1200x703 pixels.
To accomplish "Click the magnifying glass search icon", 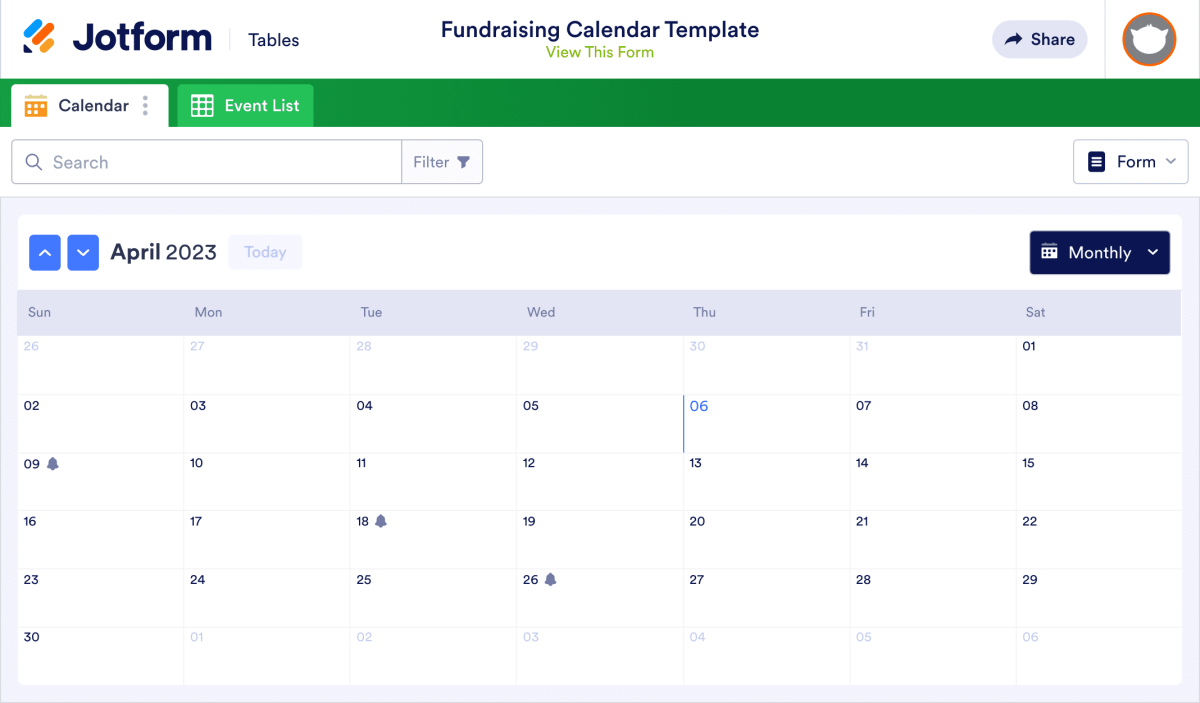I will [x=35, y=161].
